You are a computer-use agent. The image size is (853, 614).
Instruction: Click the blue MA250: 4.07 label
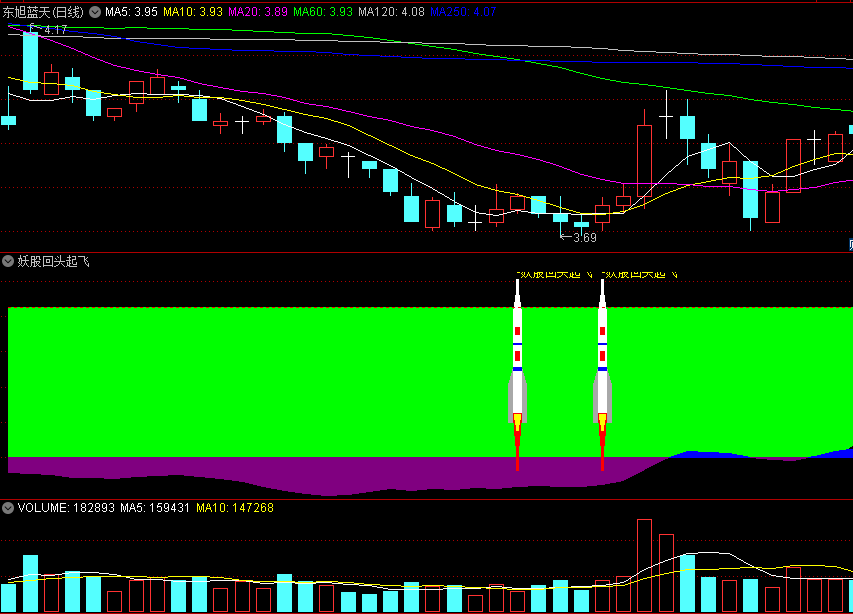463,12
